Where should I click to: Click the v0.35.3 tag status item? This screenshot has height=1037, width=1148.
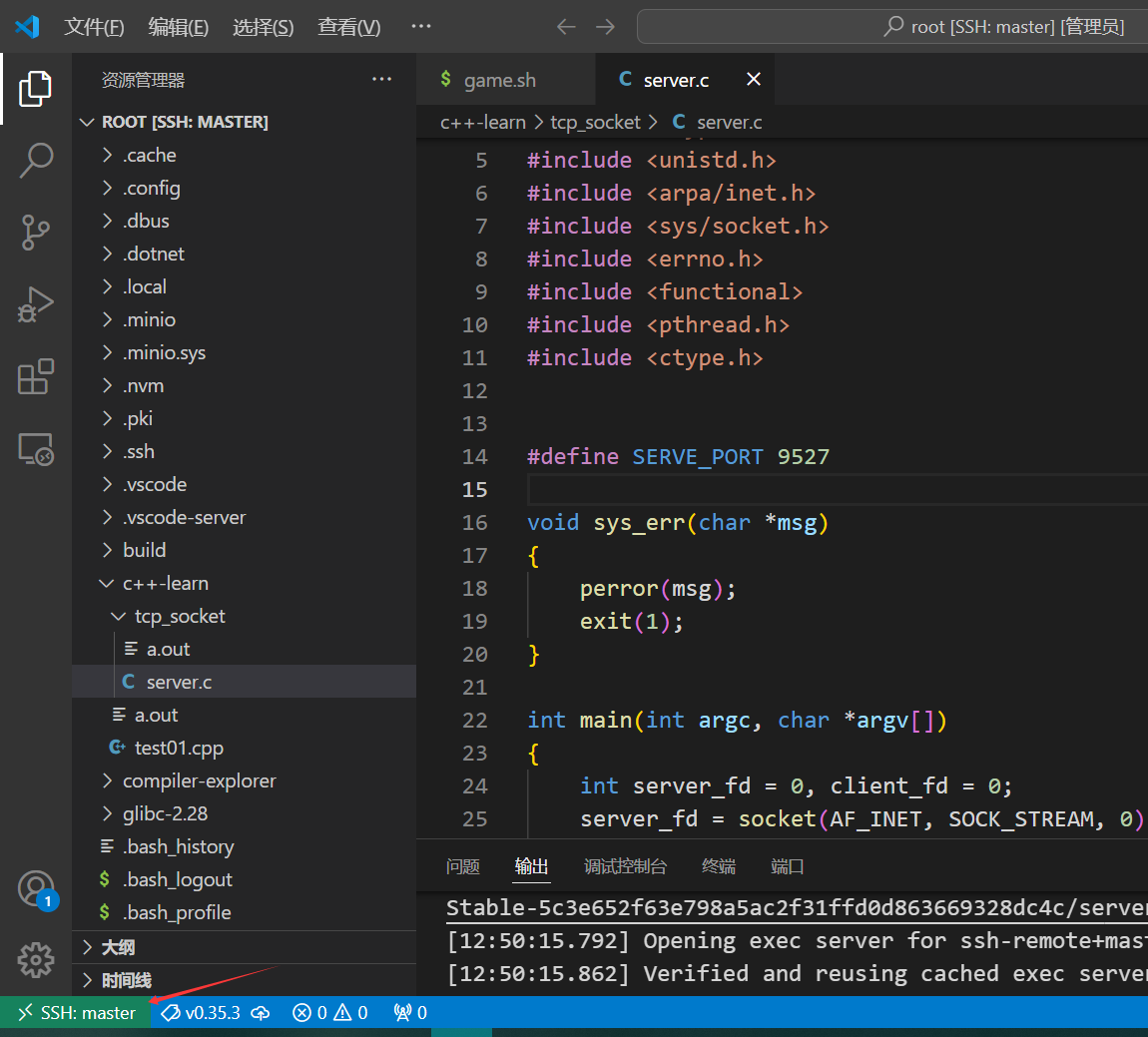[201, 1013]
